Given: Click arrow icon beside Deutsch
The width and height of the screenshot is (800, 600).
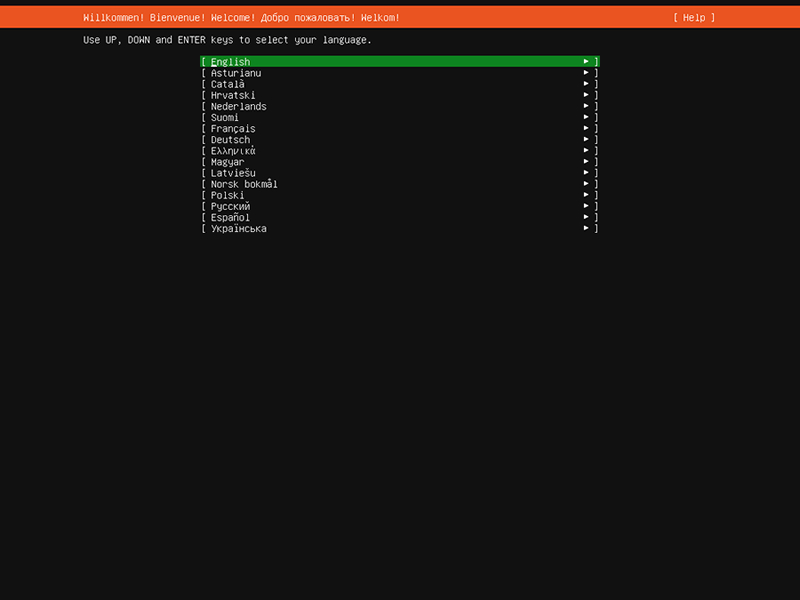Looking at the screenshot, I should [586, 140].
